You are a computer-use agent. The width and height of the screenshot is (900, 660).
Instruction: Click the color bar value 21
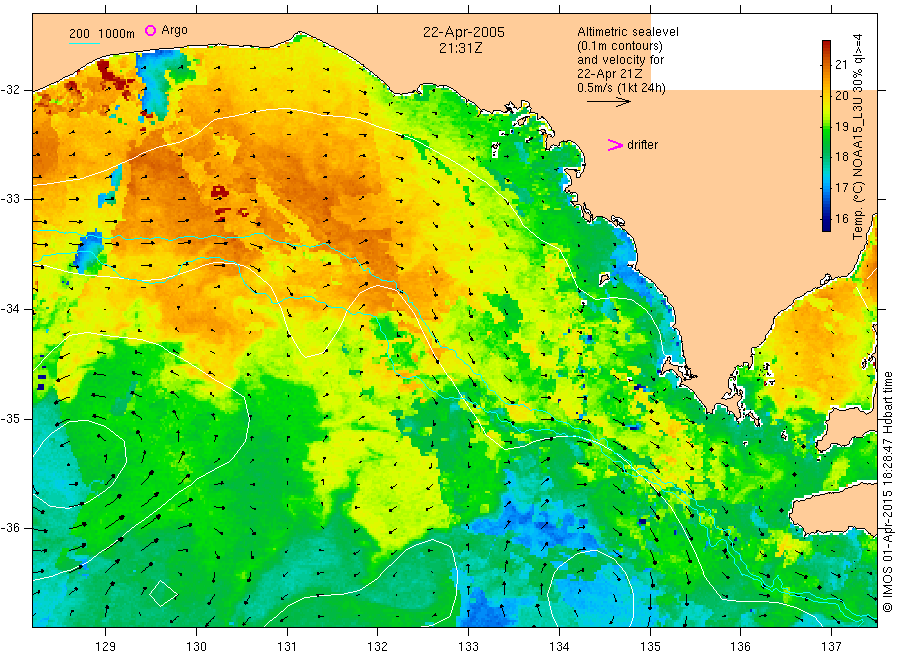[x=841, y=64]
